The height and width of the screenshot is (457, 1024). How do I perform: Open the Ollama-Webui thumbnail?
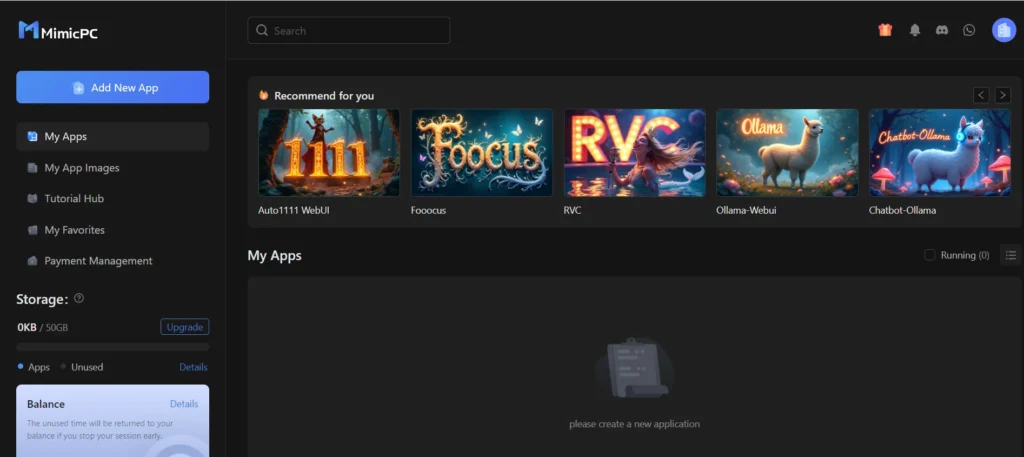[787, 153]
